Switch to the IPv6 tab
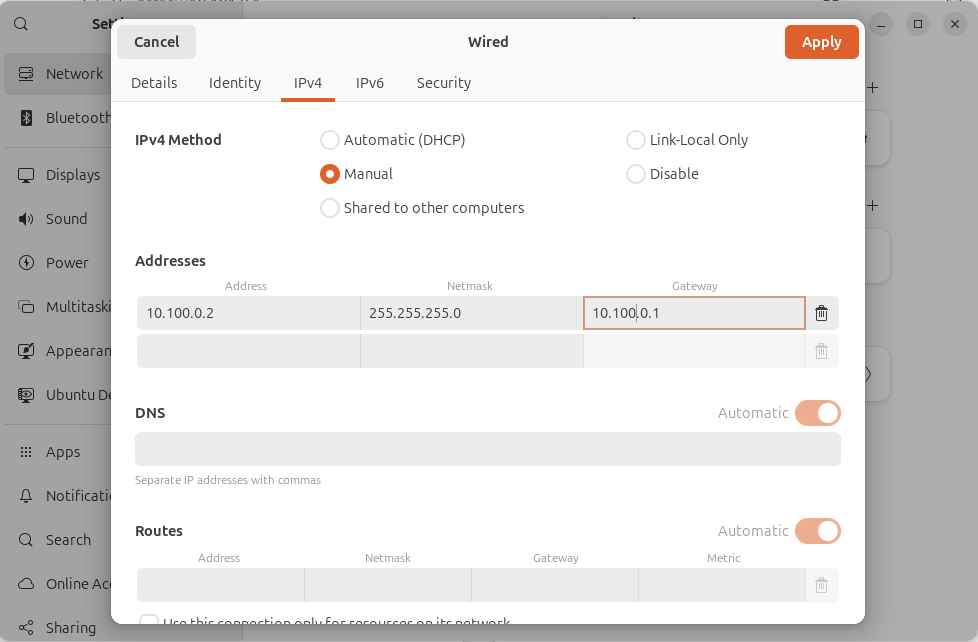 370,83
